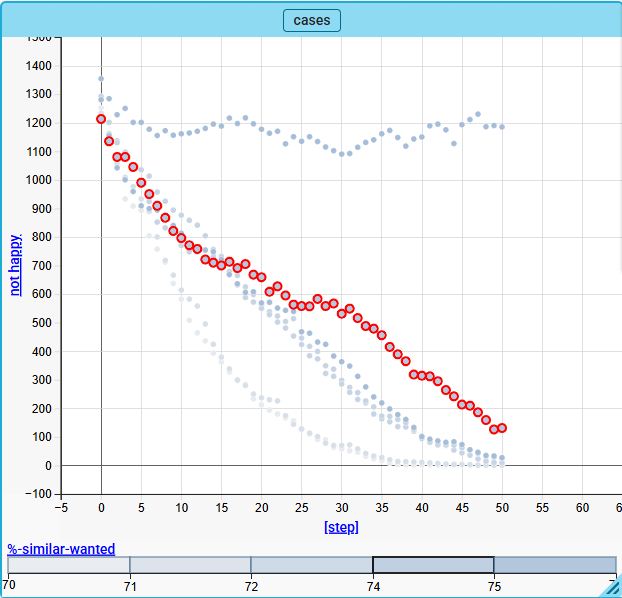622x598 pixels.
Task: Select the red data point at step 20
Action: pos(261,277)
